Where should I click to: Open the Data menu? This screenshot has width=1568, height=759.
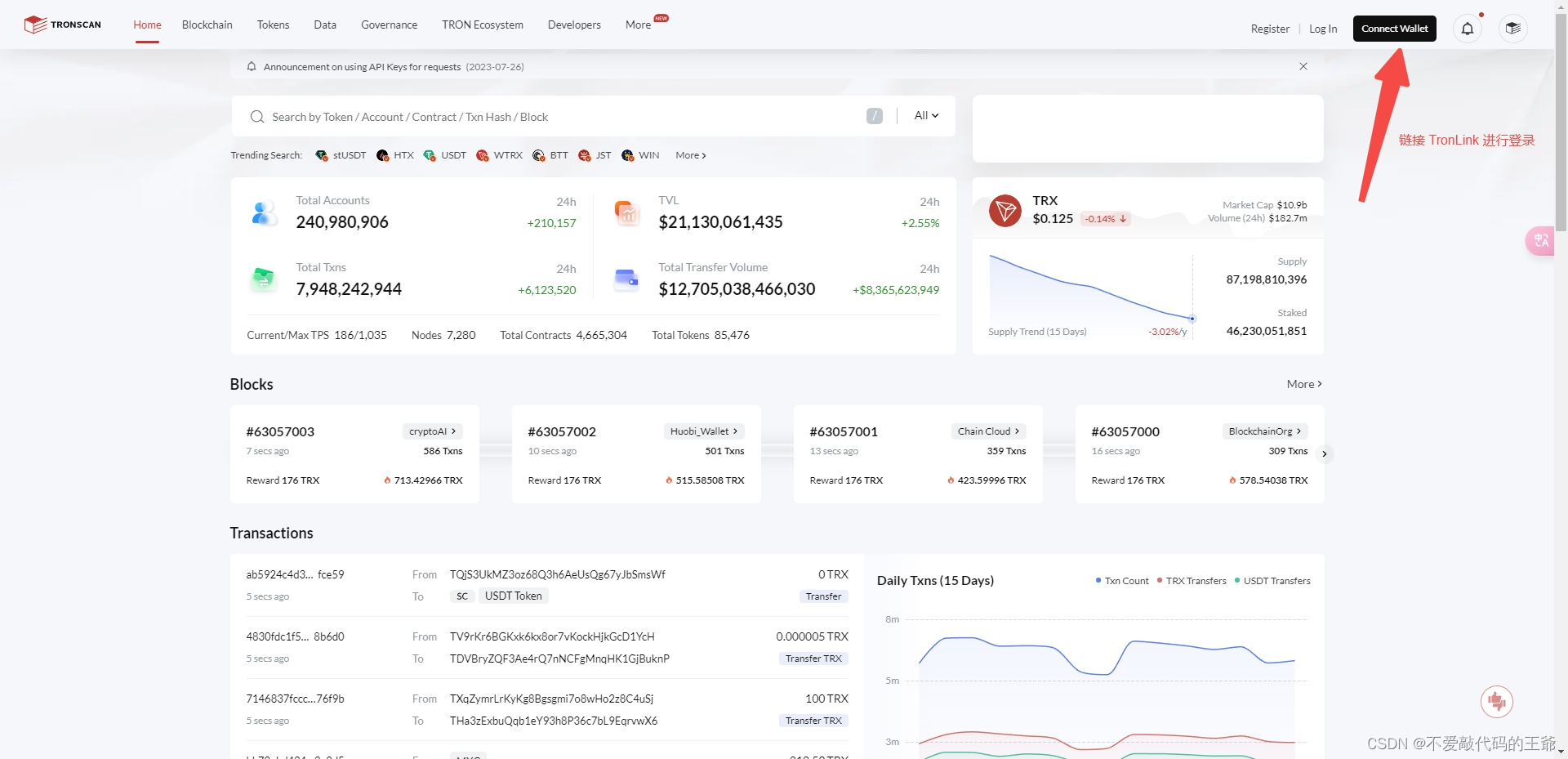tap(325, 25)
